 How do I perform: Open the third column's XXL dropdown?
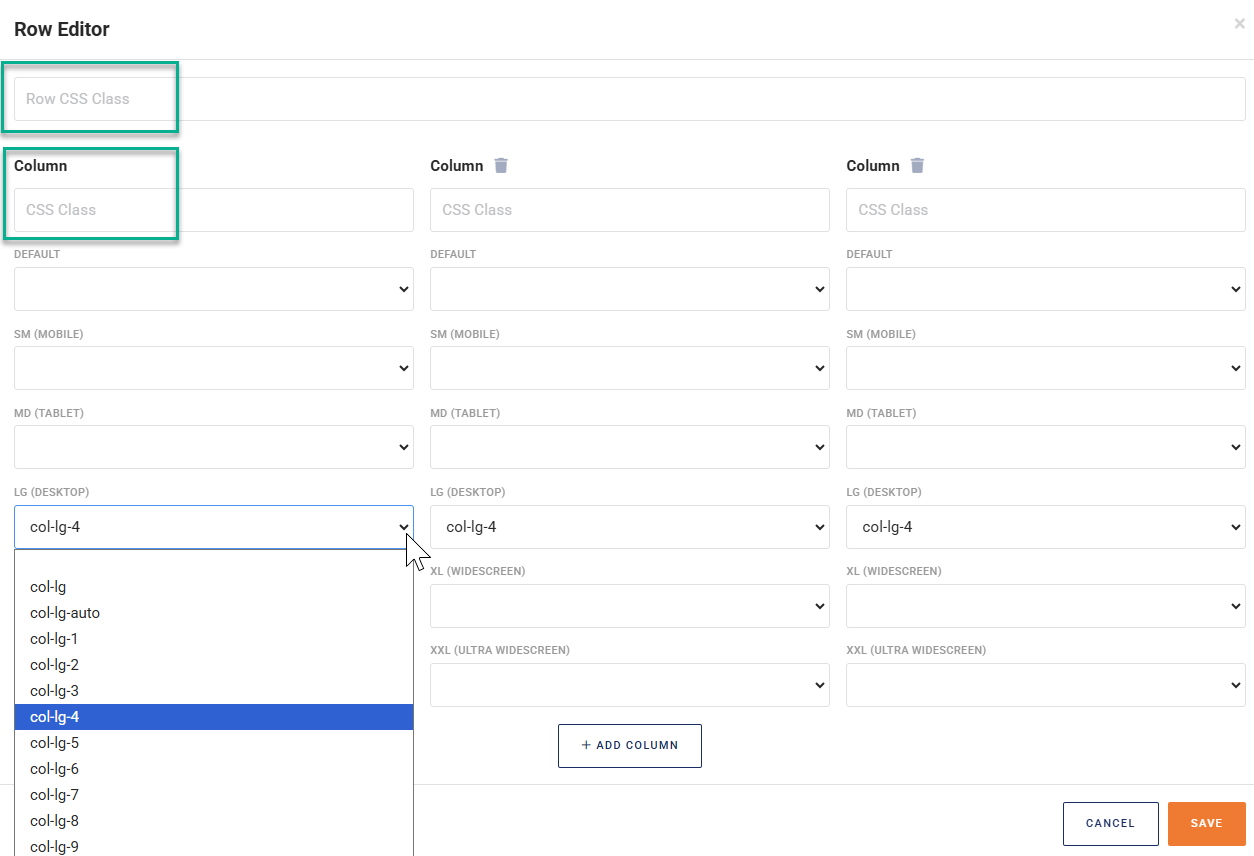(x=1045, y=685)
